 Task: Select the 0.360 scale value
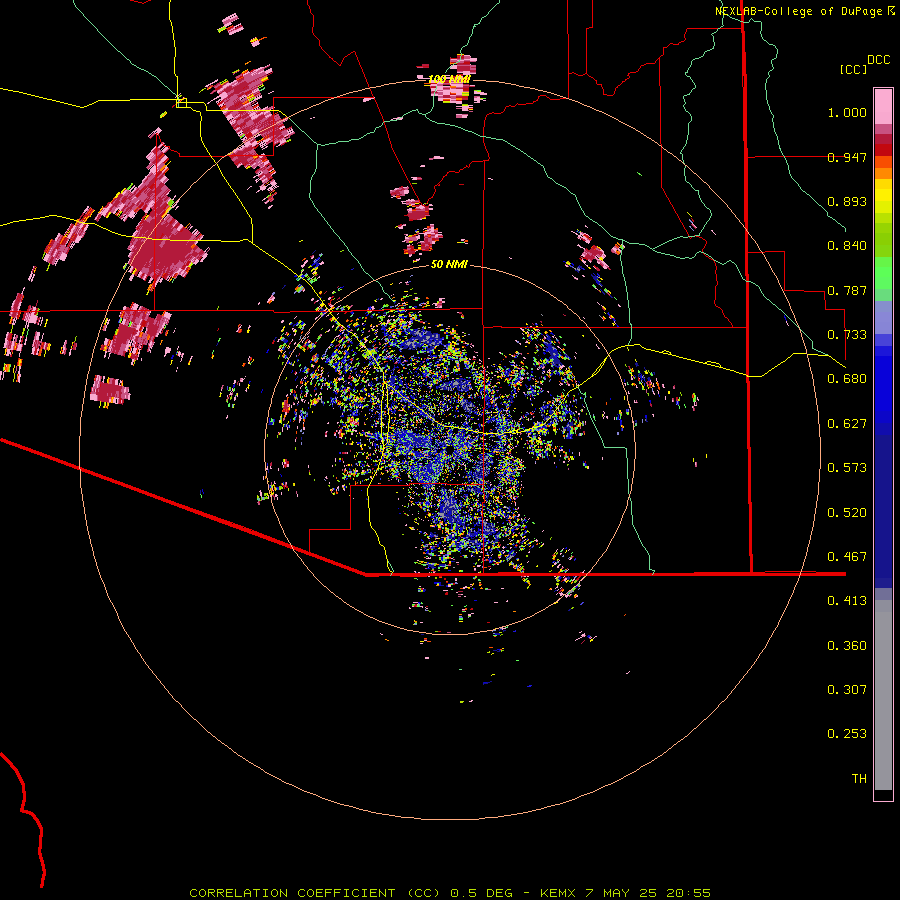click(x=847, y=646)
